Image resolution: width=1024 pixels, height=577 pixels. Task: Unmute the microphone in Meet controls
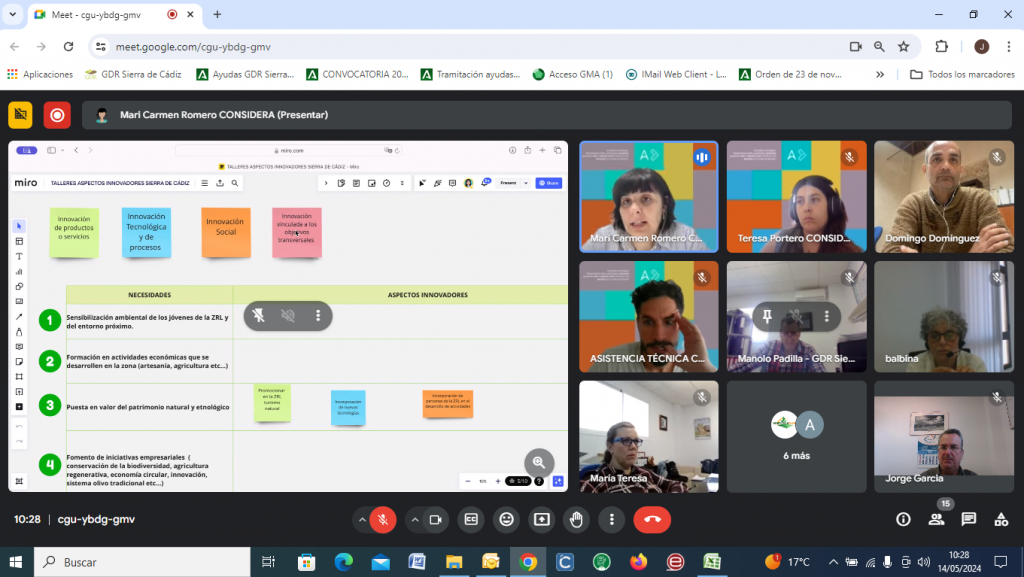(x=383, y=520)
